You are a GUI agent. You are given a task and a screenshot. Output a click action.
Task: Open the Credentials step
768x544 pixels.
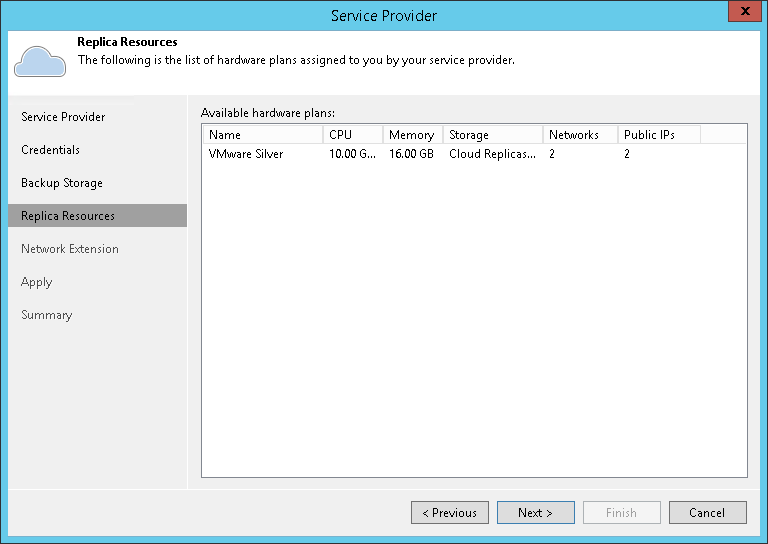pyautogui.click(x=50, y=150)
